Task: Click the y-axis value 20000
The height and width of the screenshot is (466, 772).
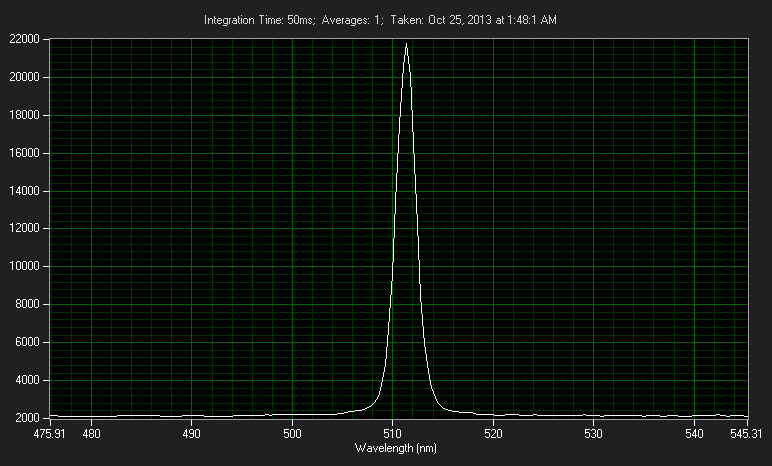Action: pos(25,77)
